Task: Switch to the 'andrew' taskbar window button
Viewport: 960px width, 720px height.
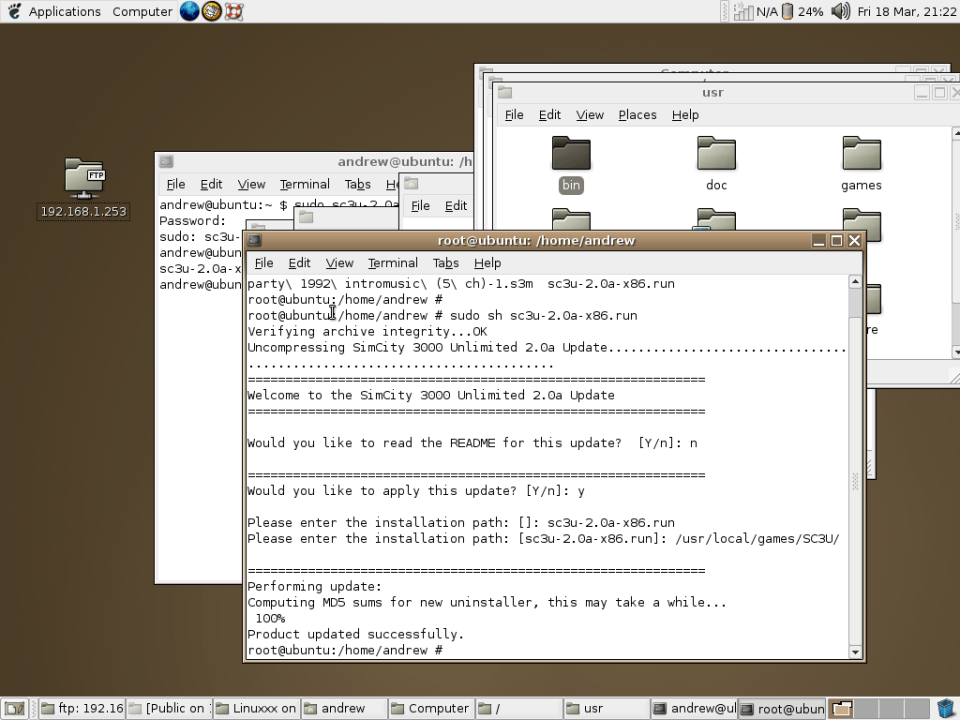Action: 343,708
